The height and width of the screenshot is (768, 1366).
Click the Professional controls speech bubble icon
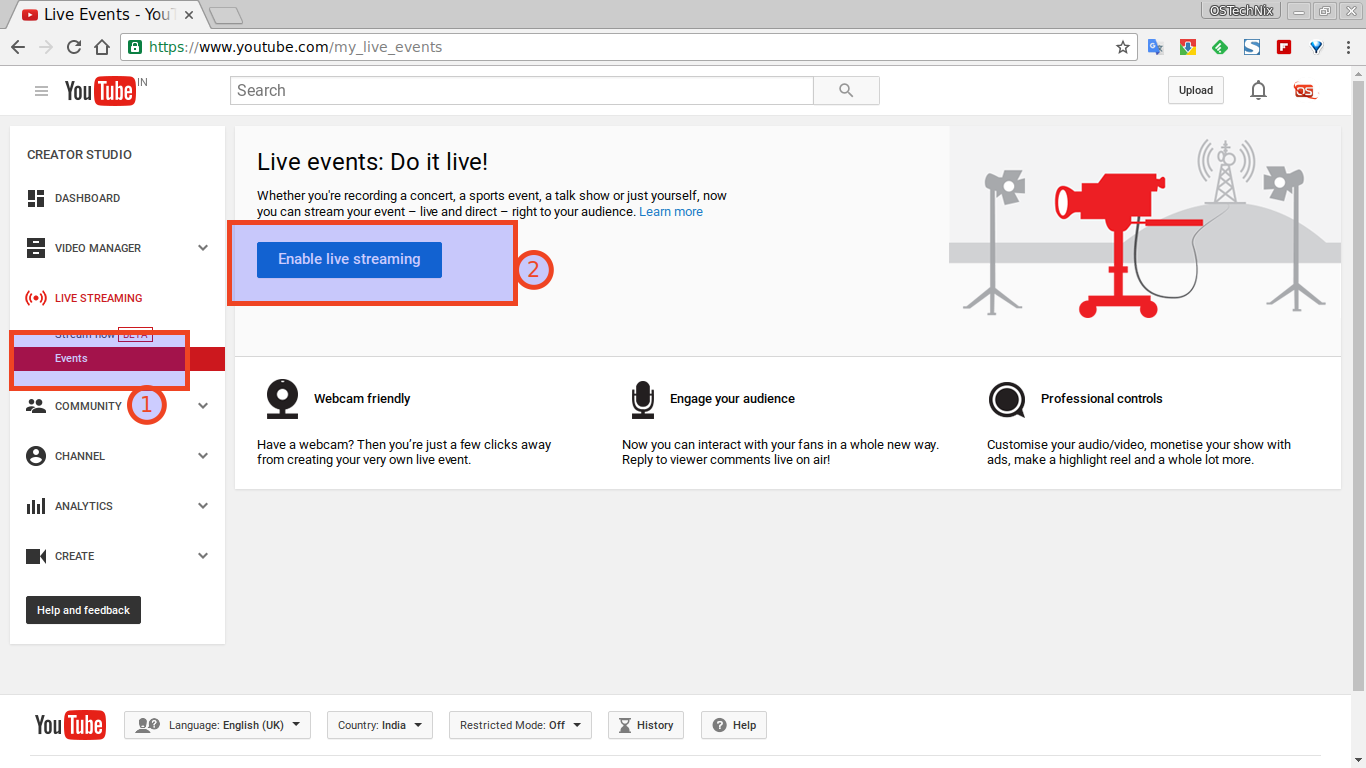tap(1006, 400)
